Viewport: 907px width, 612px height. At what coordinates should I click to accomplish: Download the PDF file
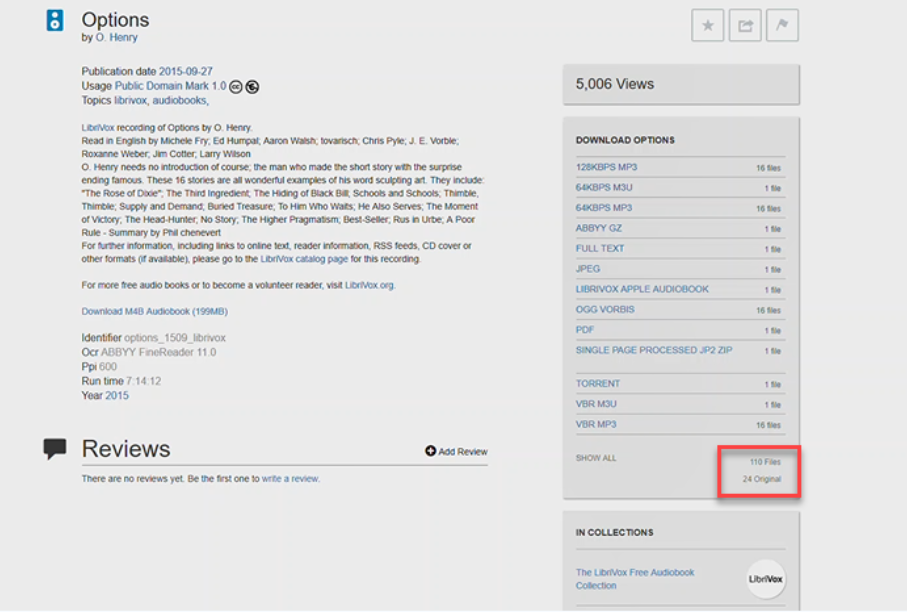coord(585,330)
